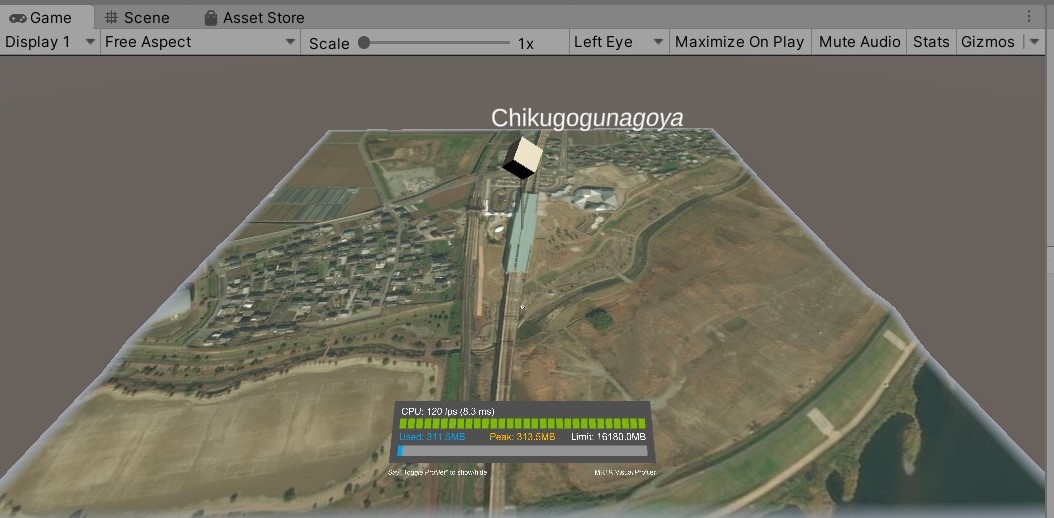
Task: Open the Asset Store tab
Action: (x=254, y=17)
